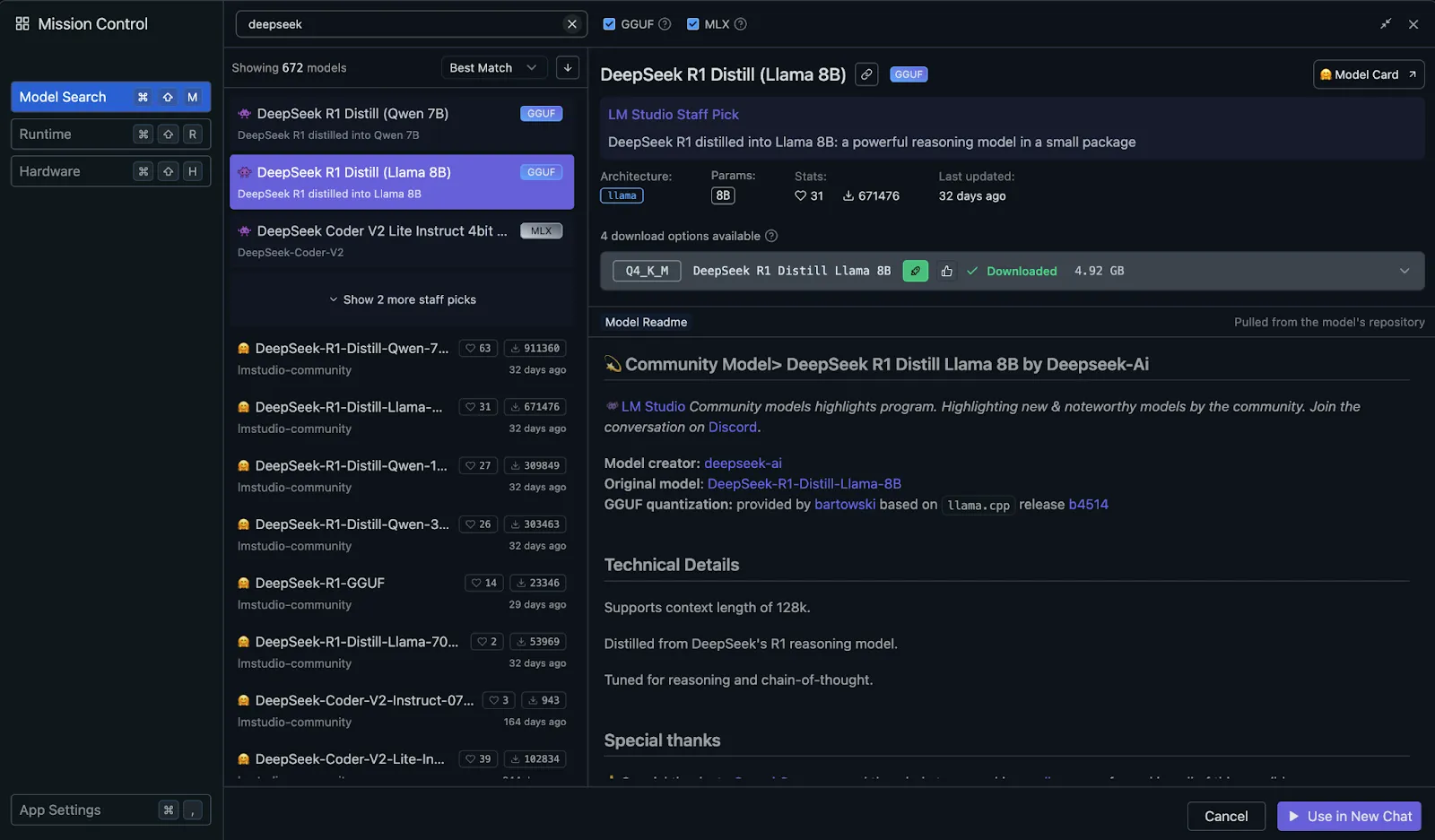
Task: Click downloads badge 309849
Action: [535, 465]
